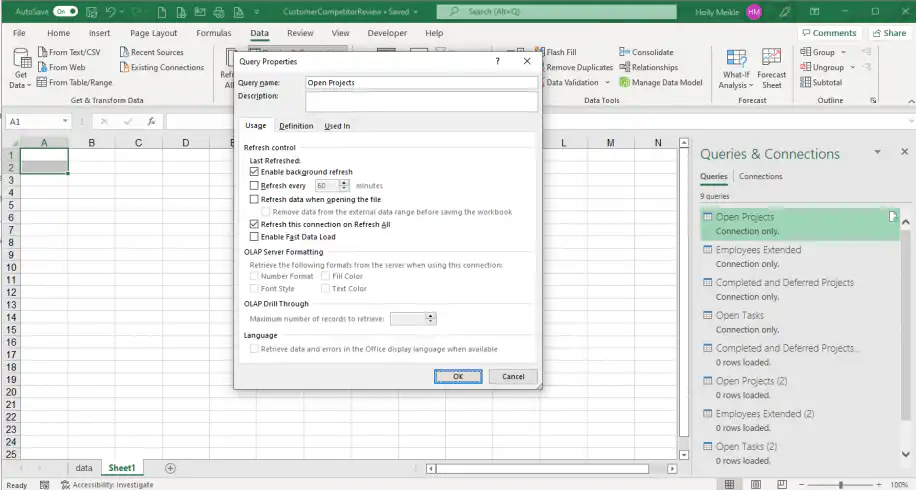Screen dimensions: 916x490
Task: Open the Ungroup dropdown arrow
Action: click(852, 67)
